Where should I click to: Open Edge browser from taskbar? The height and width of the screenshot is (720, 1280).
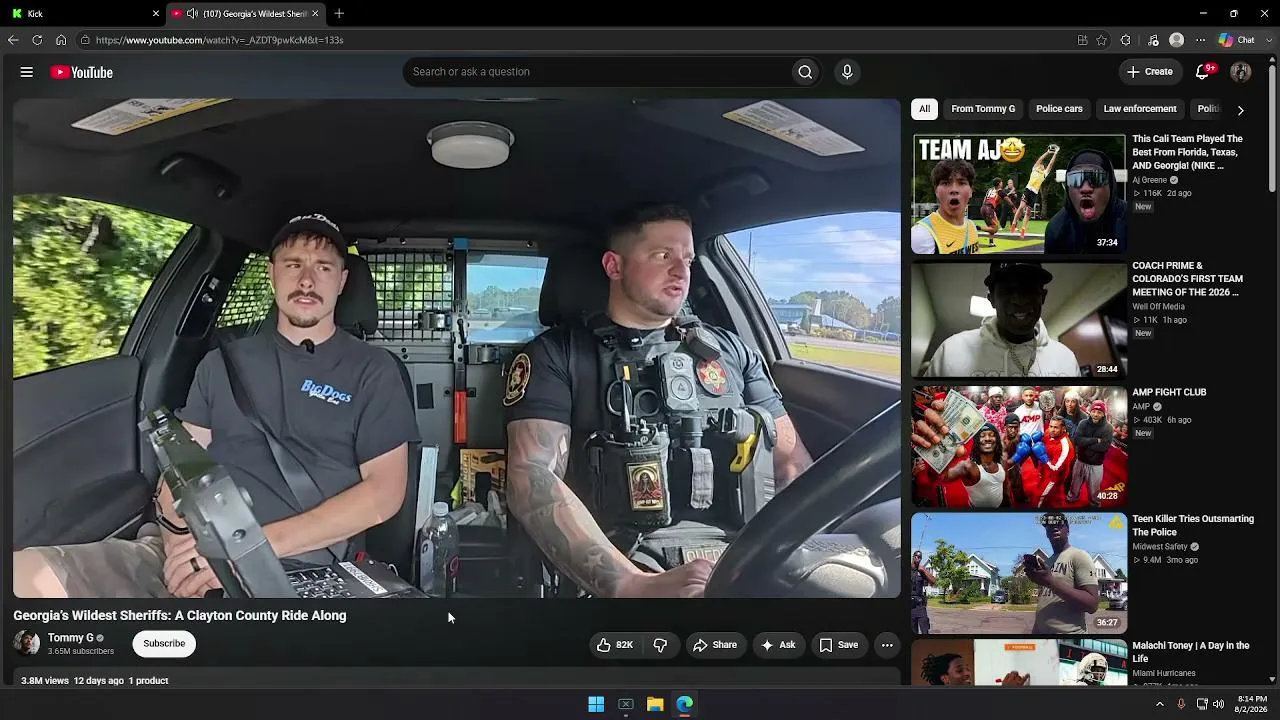point(685,705)
